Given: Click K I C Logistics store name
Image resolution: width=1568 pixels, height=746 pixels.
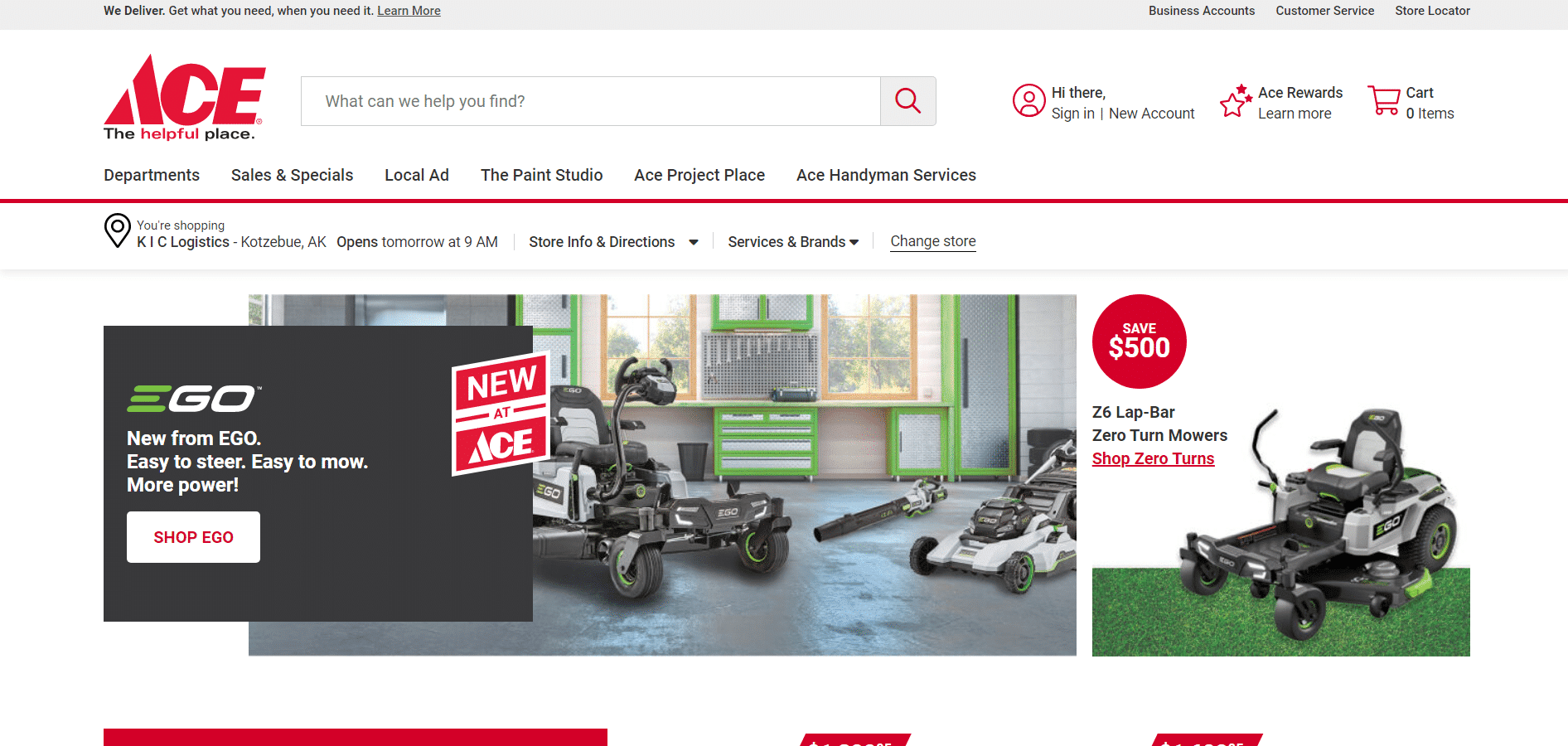Looking at the screenshot, I should click(x=183, y=242).
